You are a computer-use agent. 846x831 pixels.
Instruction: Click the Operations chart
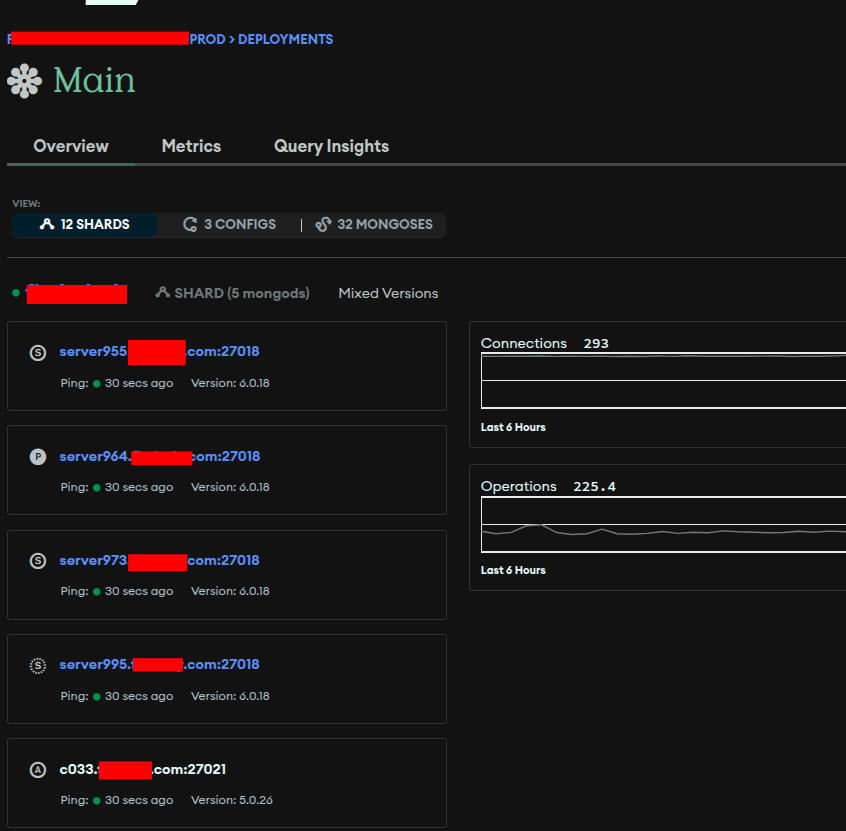click(x=663, y=524)
